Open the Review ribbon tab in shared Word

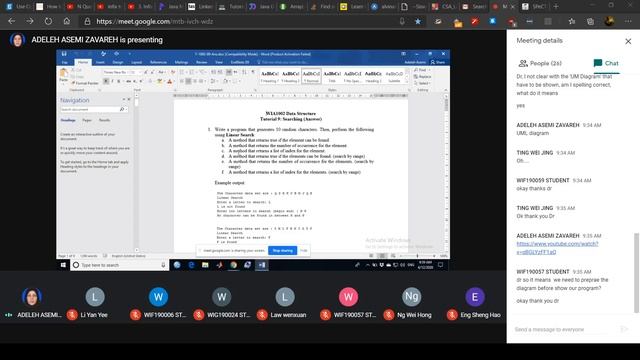[202, 62]
